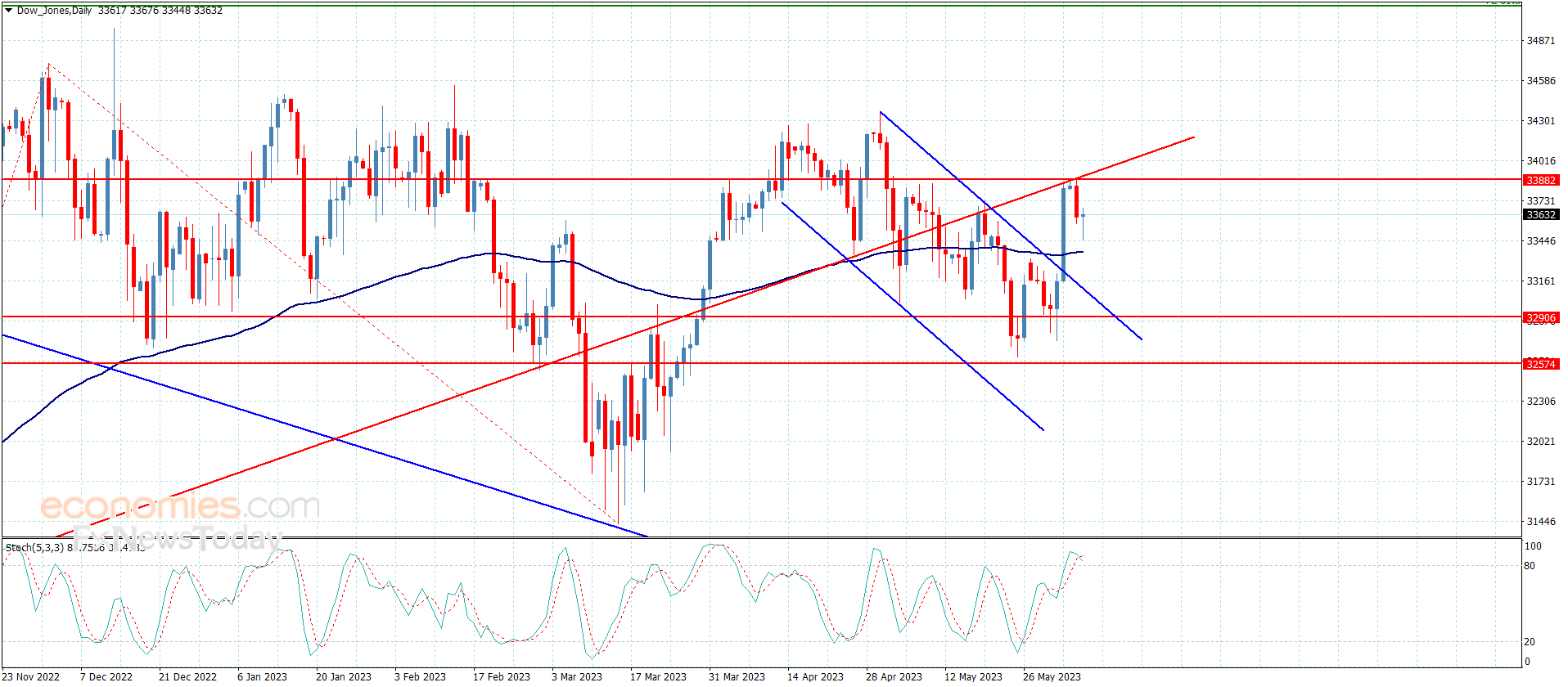Select the Dow_Jones,Daily chart title text

54,11
